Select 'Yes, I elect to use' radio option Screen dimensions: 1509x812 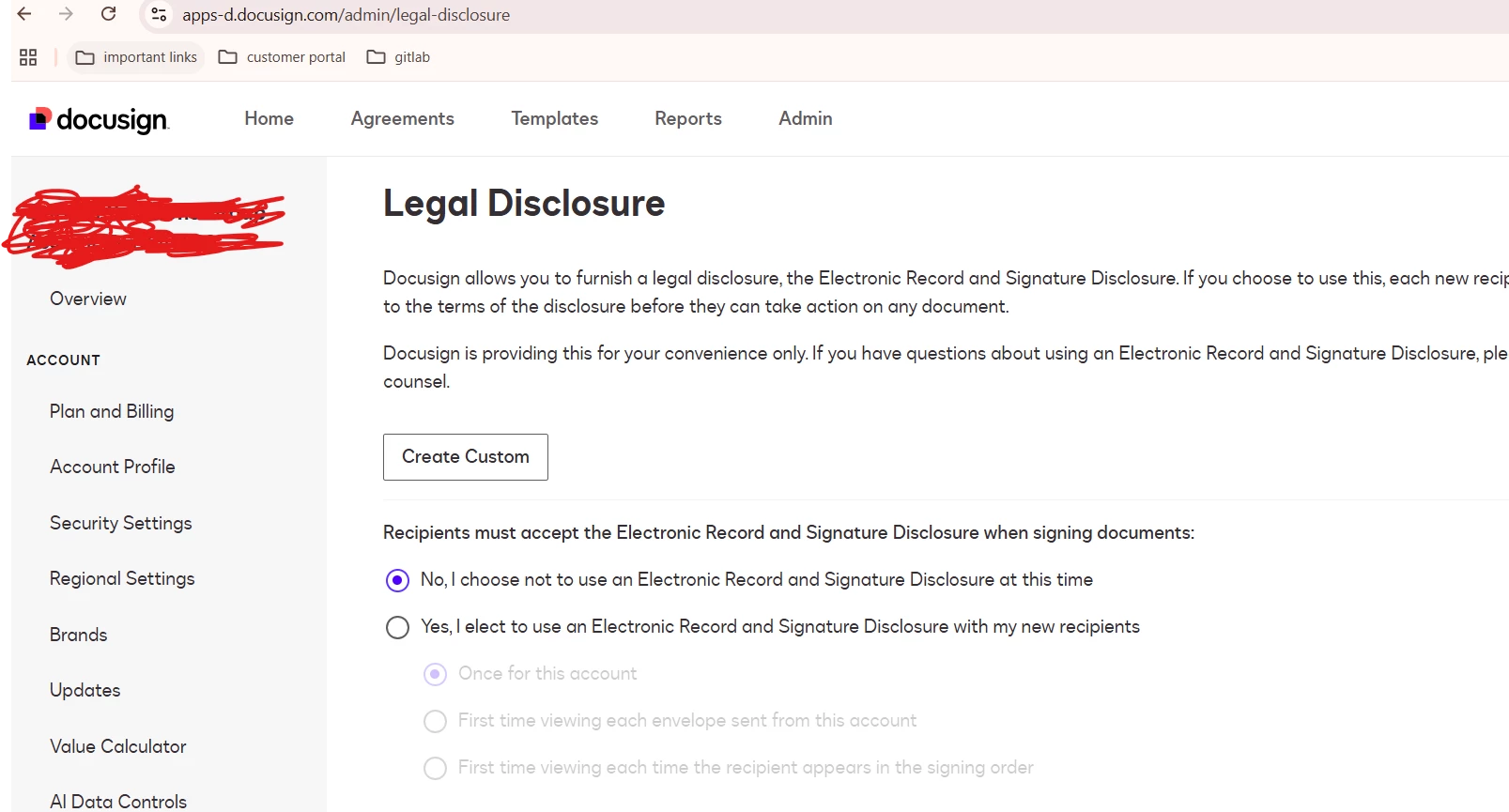click(x=397, y=627)
